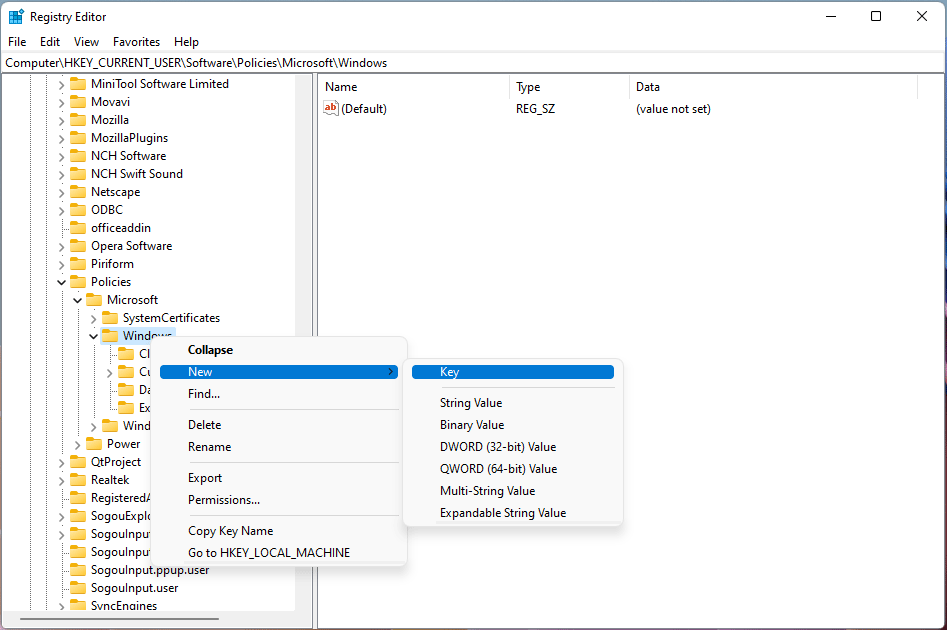Select Binary Value in the submenu

[x=513, y=425]
